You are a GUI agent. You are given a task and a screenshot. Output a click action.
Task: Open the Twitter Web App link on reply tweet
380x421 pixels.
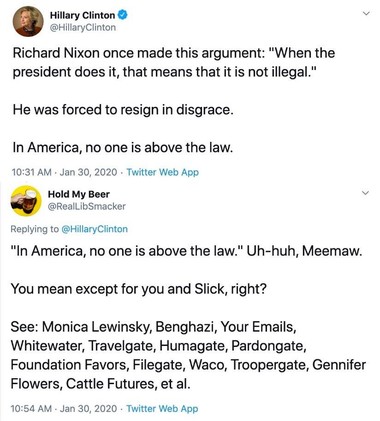(162, 408)
